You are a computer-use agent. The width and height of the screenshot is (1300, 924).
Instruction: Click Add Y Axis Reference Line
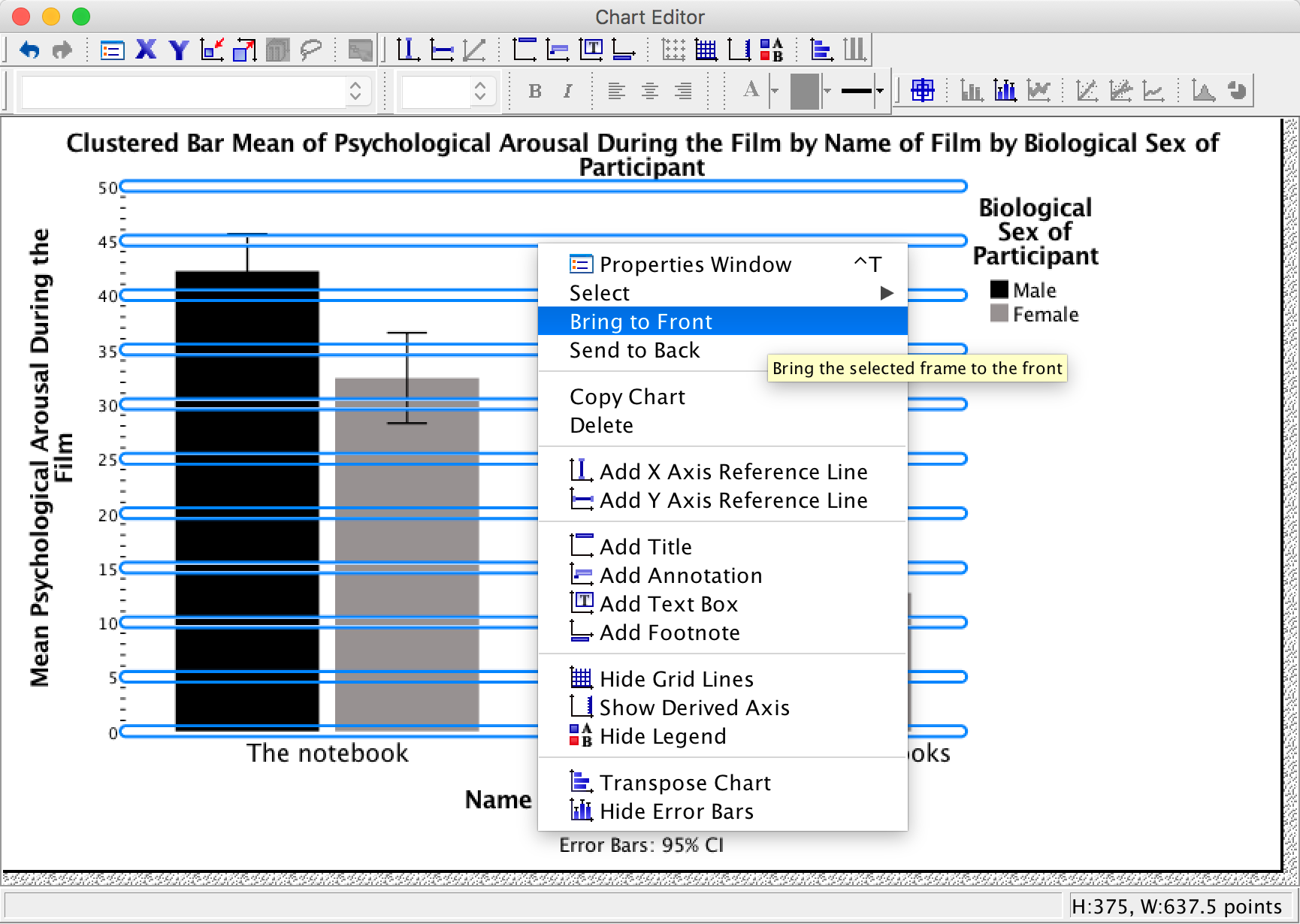pyautogui.click(x=733, y=500)
